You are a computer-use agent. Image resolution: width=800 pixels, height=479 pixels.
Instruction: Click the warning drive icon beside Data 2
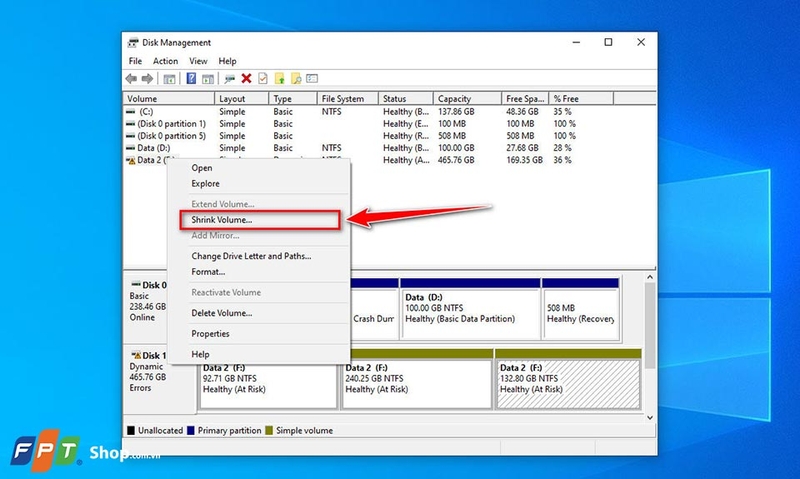click(x=131, y=160)
